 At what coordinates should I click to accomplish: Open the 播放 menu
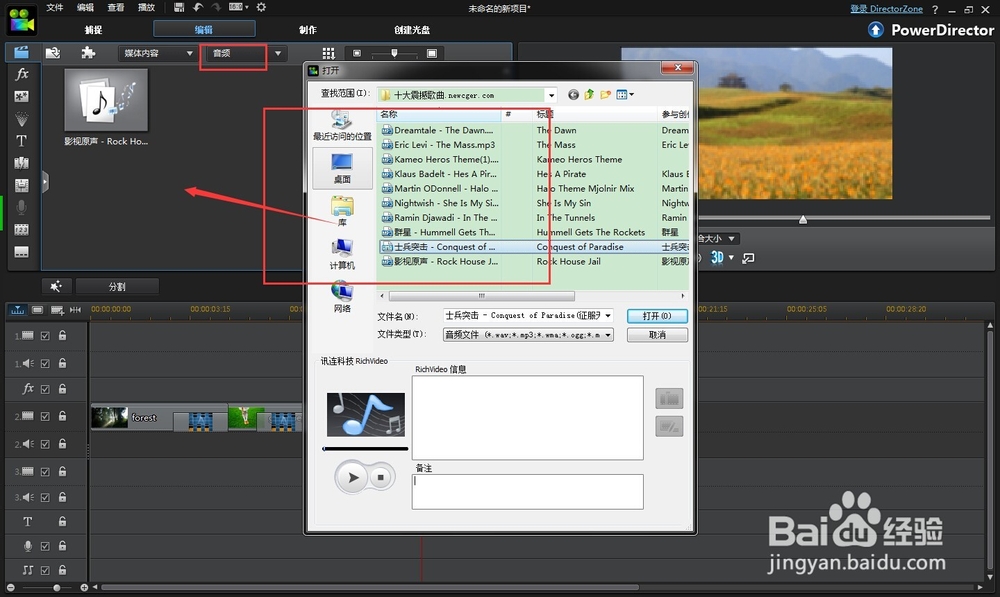[146, 8]
